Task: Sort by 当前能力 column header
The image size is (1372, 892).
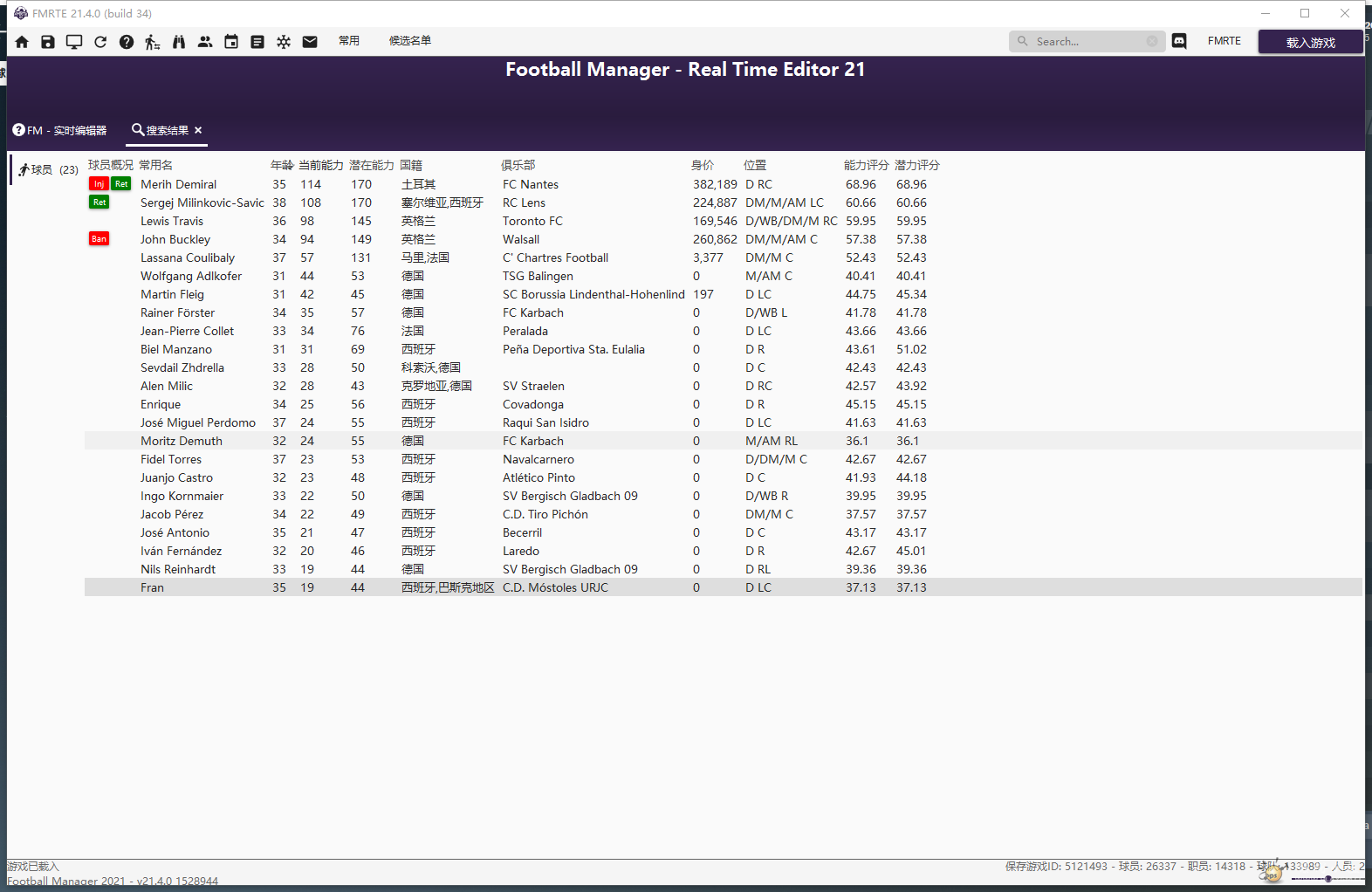Action: pyautogui.click(x=320, y=165)
